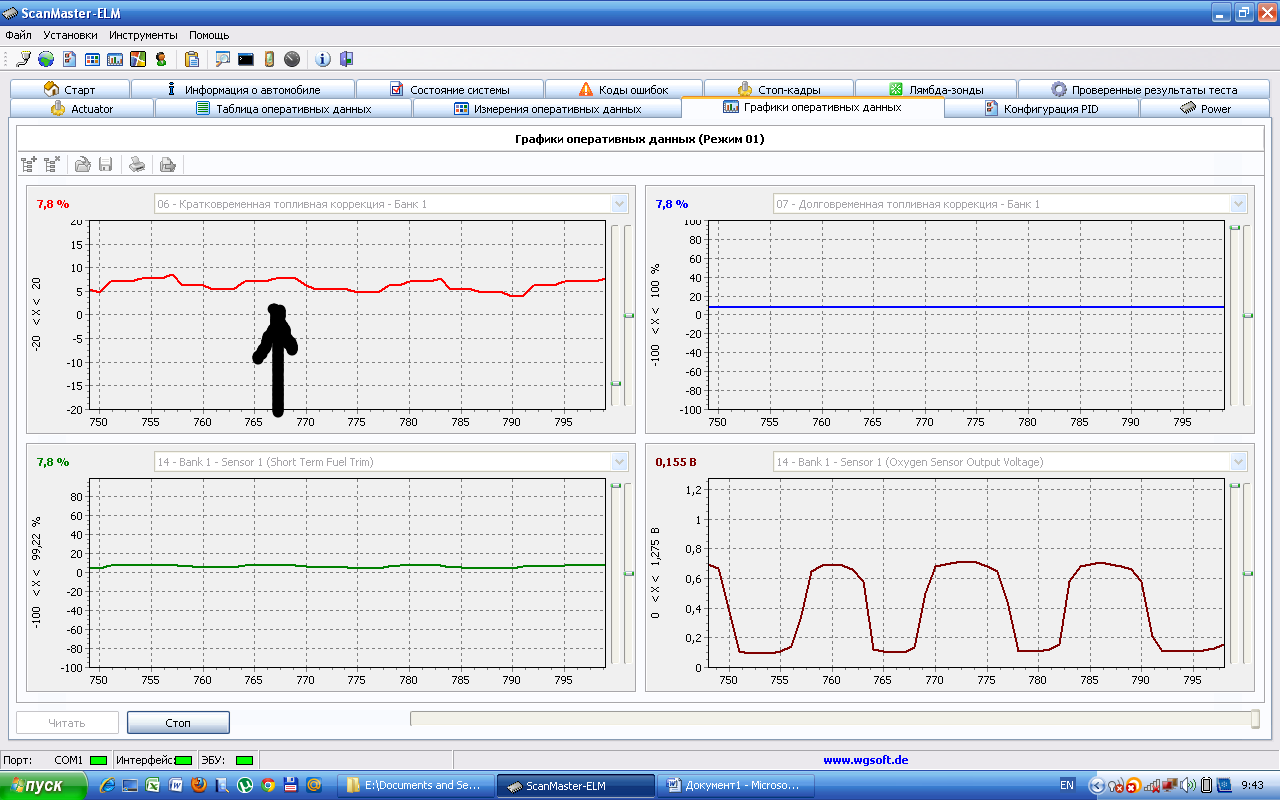This screenshot has height=800, width=1280.
Task: Click the magnifier search icon in toolbar
Action: pyautogui.click(x=222, y=59)
